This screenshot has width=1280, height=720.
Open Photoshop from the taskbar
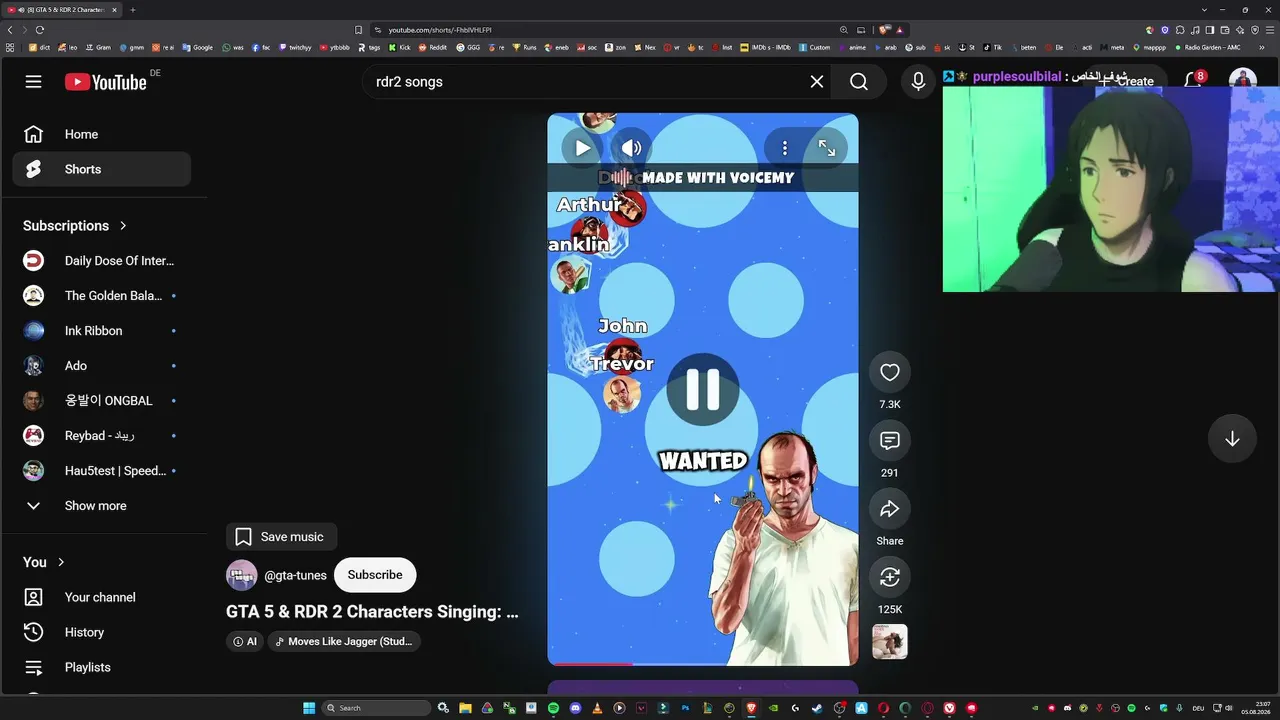(x=685, y=708)
